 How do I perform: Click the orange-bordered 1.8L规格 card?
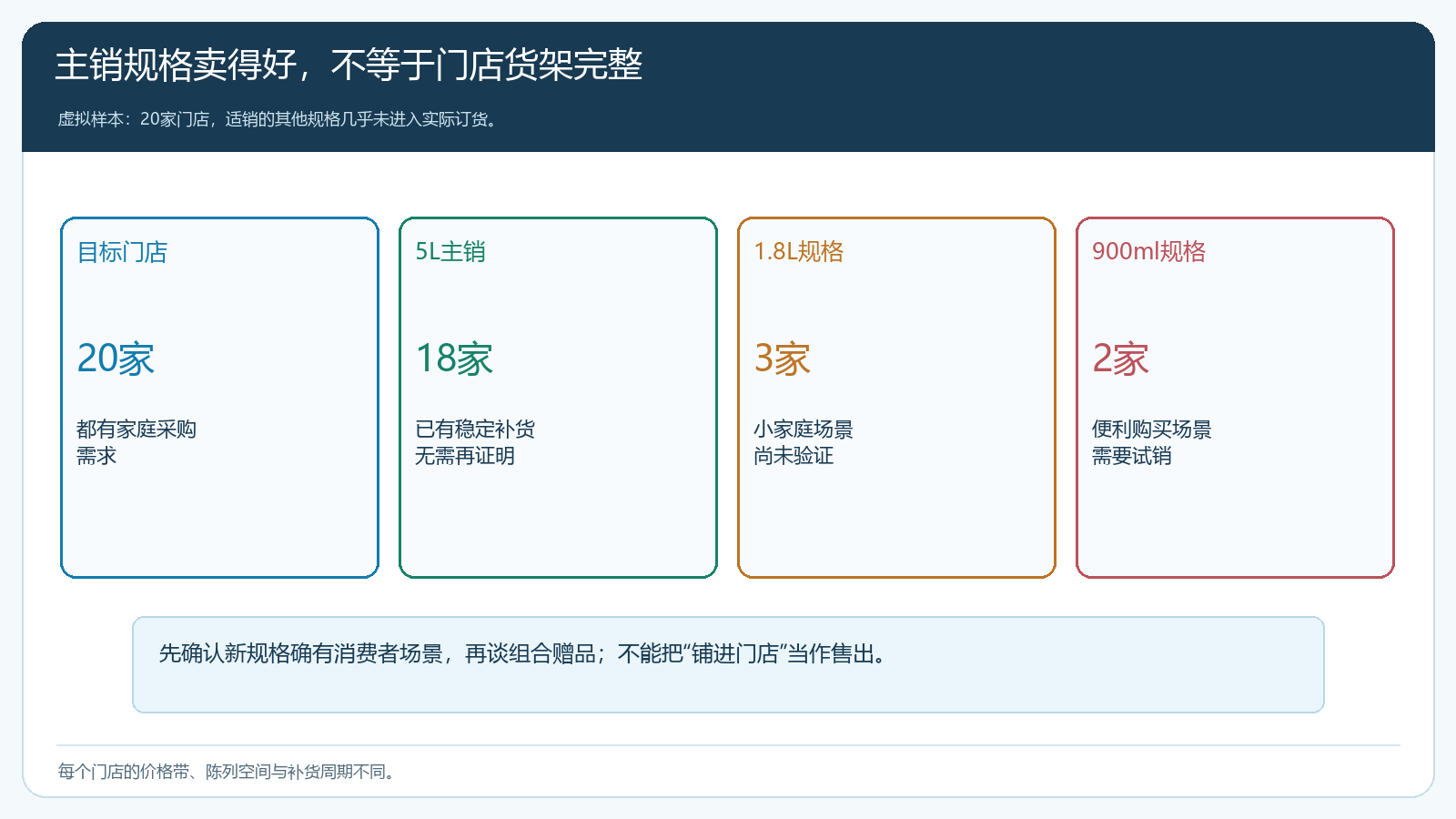point(896,398)
